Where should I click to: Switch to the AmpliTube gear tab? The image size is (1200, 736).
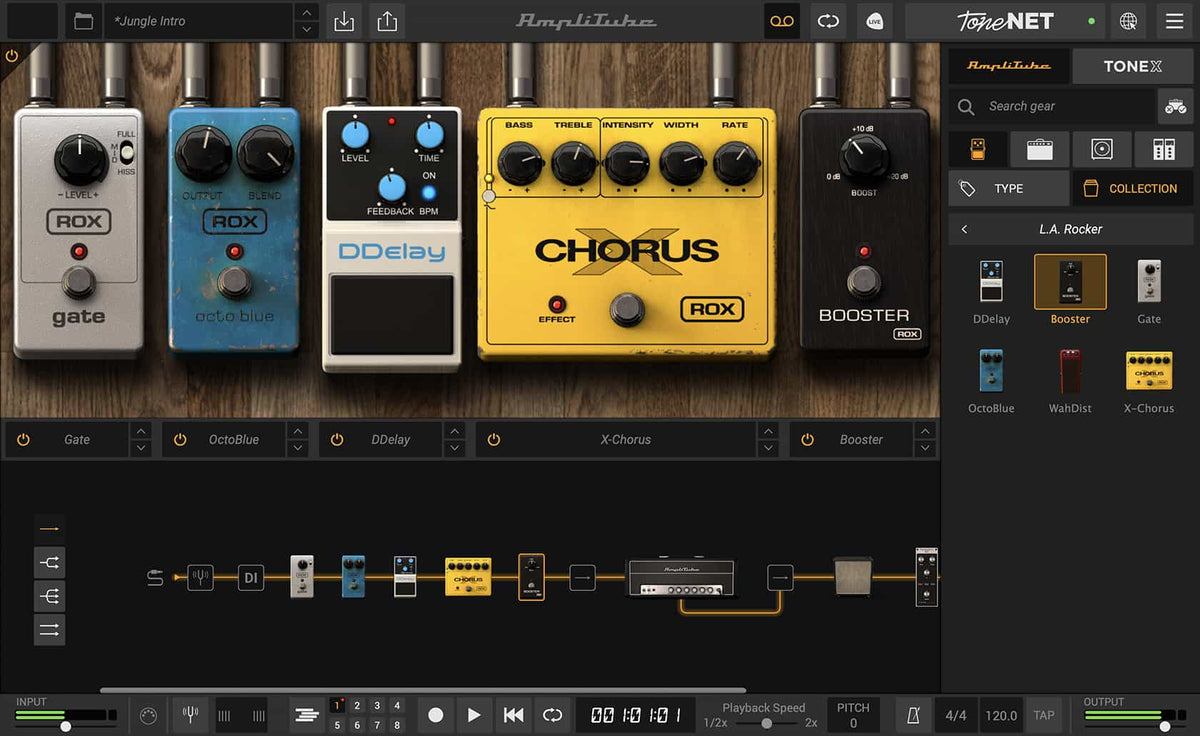point(1008,66)
